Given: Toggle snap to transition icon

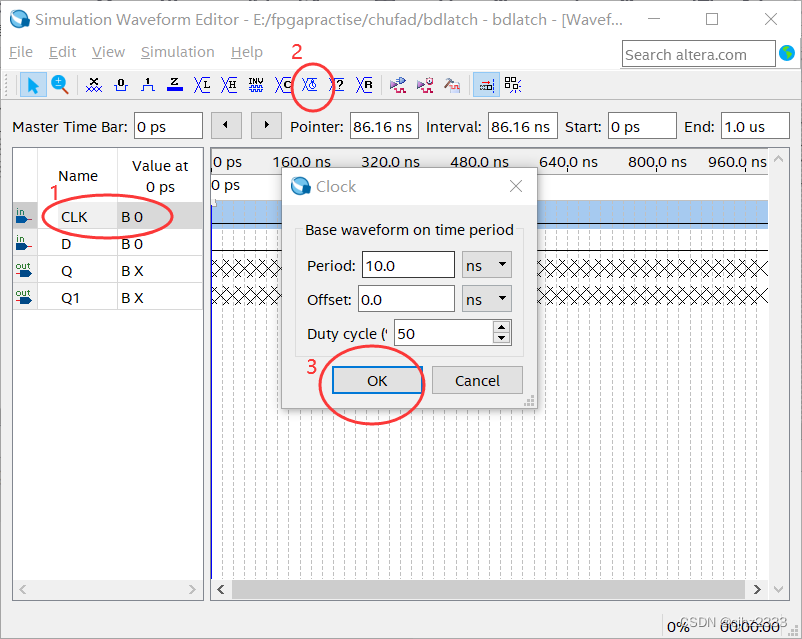Looking at the screenshot, I should [513, 85].
